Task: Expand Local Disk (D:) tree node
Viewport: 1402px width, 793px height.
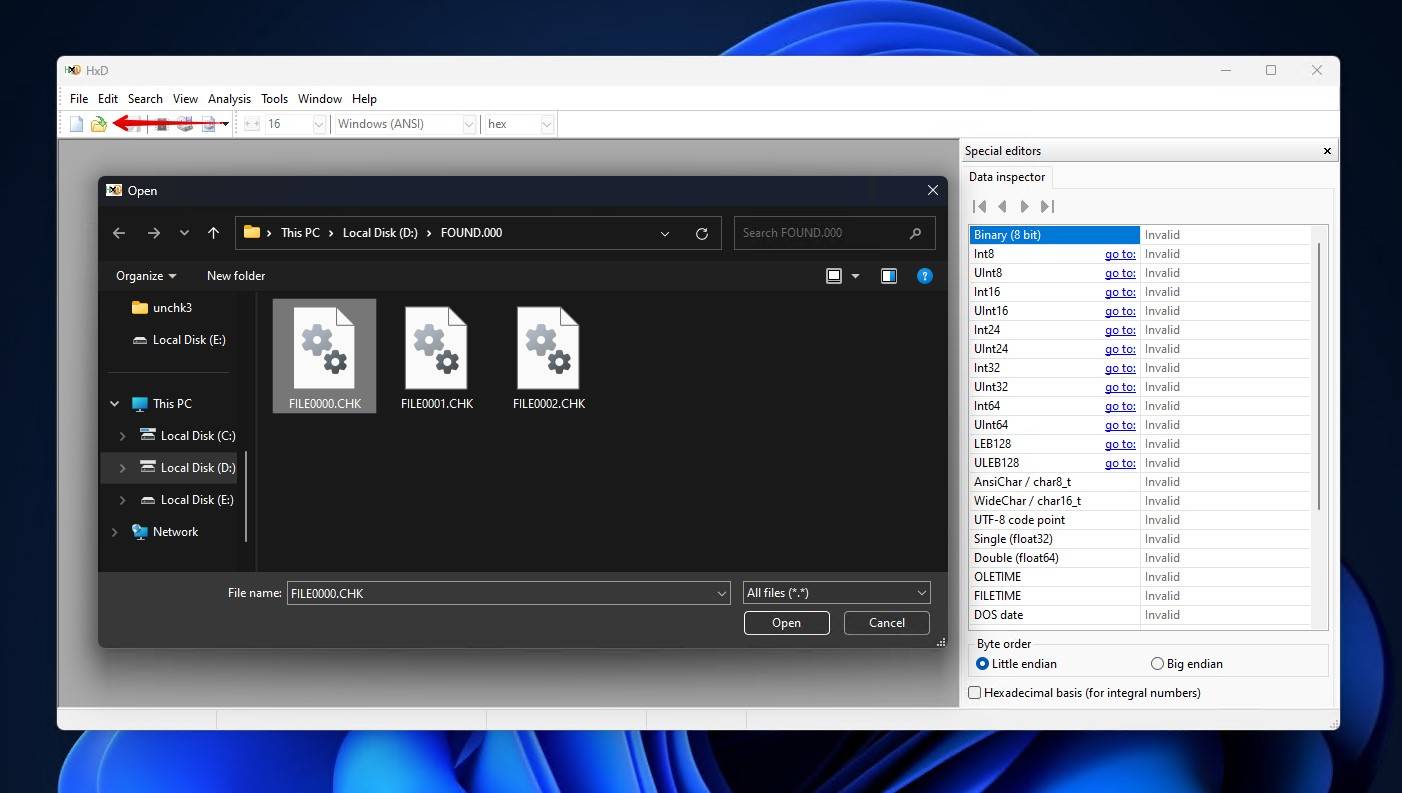Action: (122, 468)
